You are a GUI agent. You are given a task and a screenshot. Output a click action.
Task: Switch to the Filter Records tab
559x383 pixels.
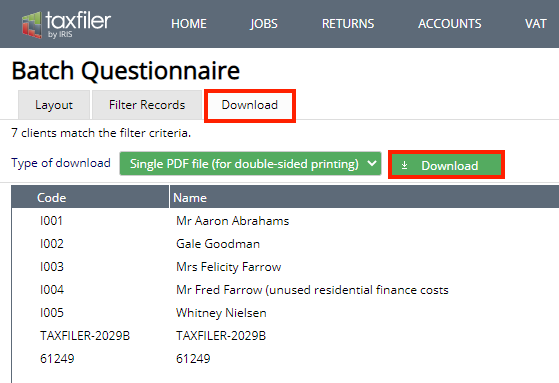147,105
